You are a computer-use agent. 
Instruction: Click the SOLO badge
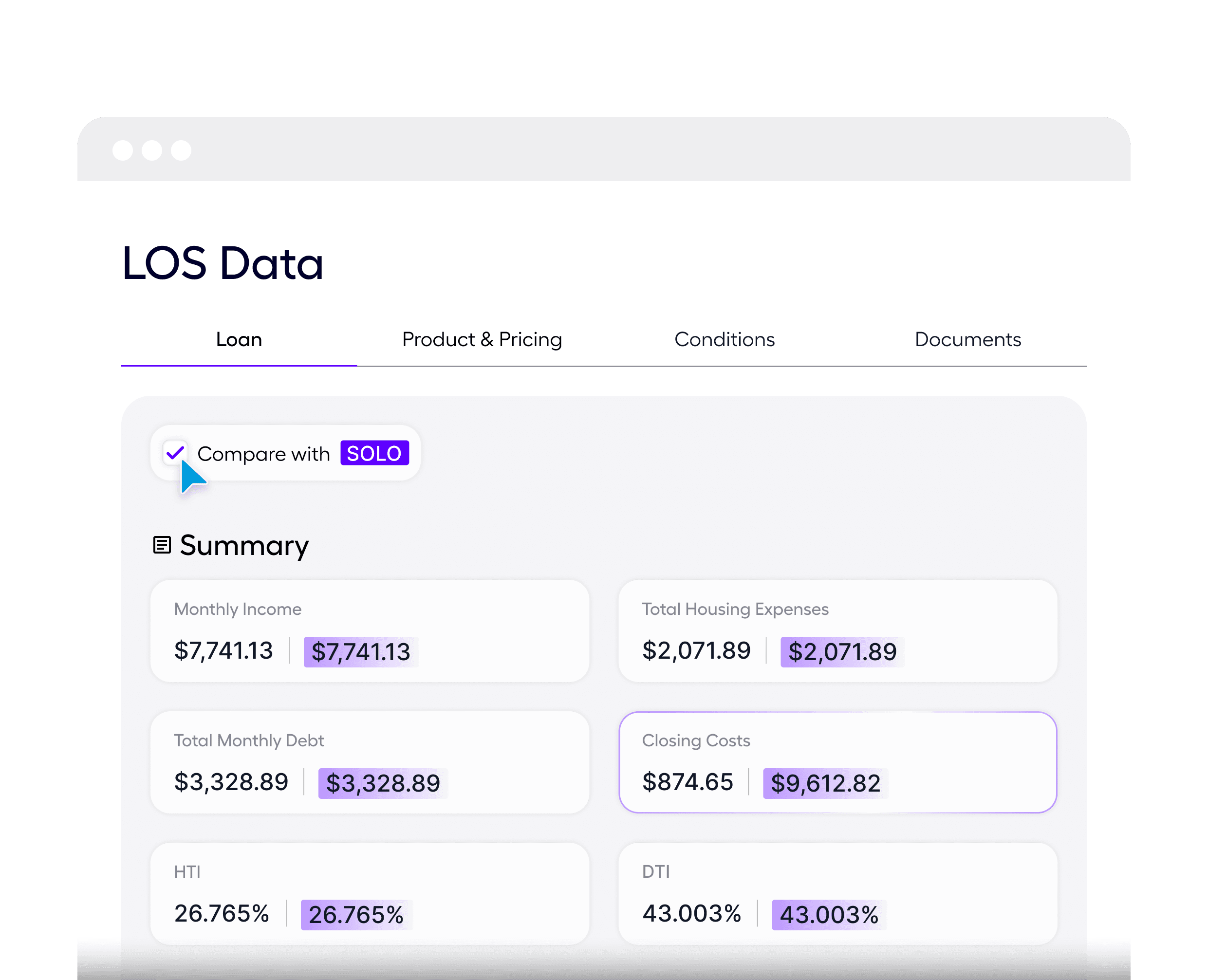pyautogui.click(x=374, y=452)
